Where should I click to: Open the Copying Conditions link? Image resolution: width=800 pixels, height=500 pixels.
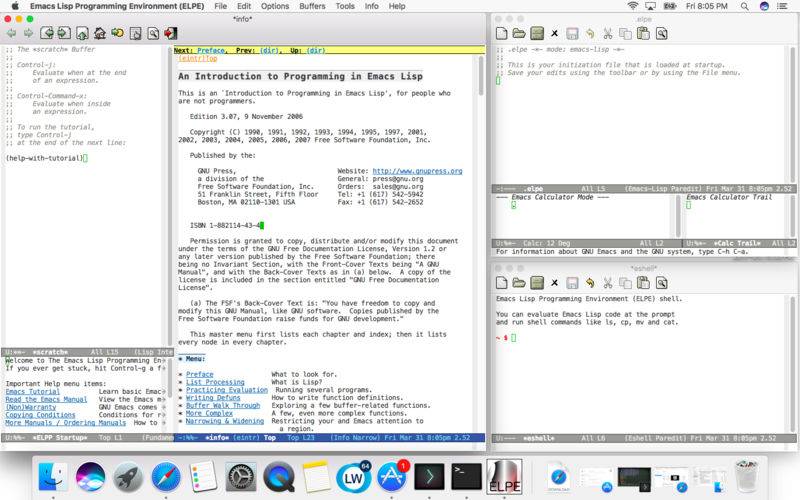pyautogui.click(x=40, y=415)
